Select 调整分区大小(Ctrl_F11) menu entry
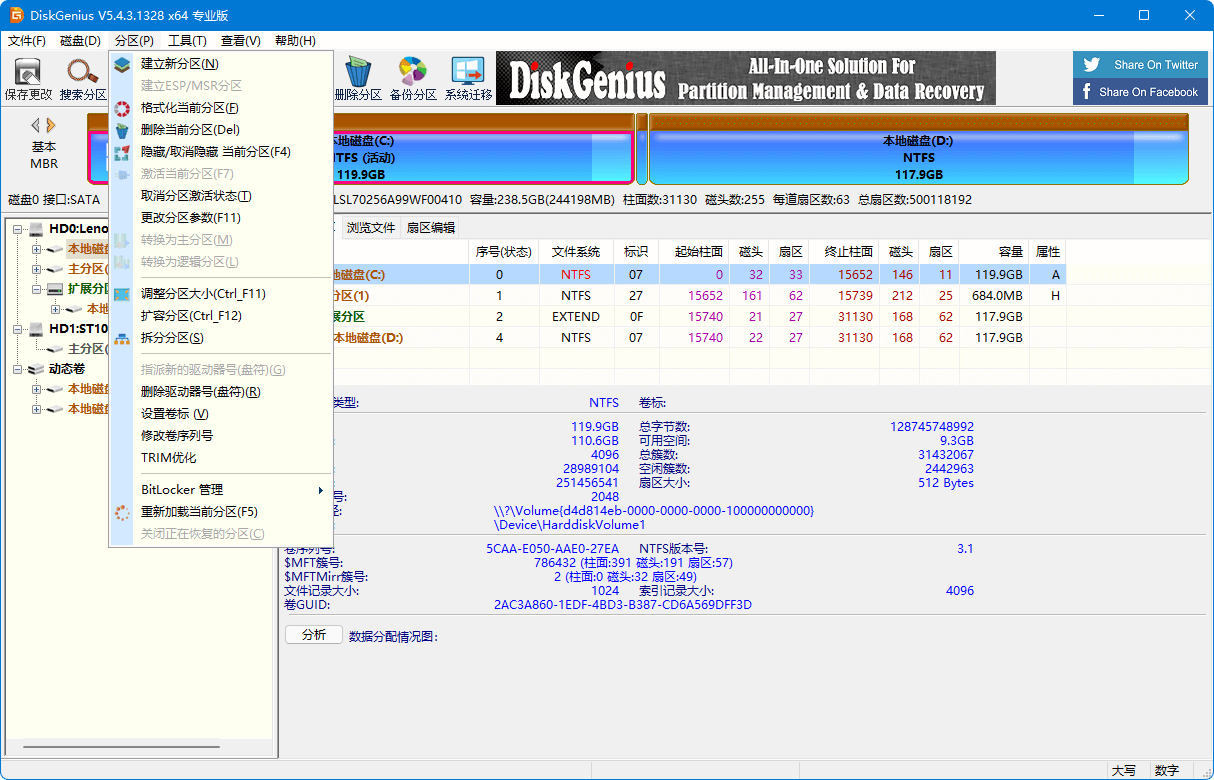This screenshot has width=1214, height=780. pyautogui.click(x=221, y=294)
